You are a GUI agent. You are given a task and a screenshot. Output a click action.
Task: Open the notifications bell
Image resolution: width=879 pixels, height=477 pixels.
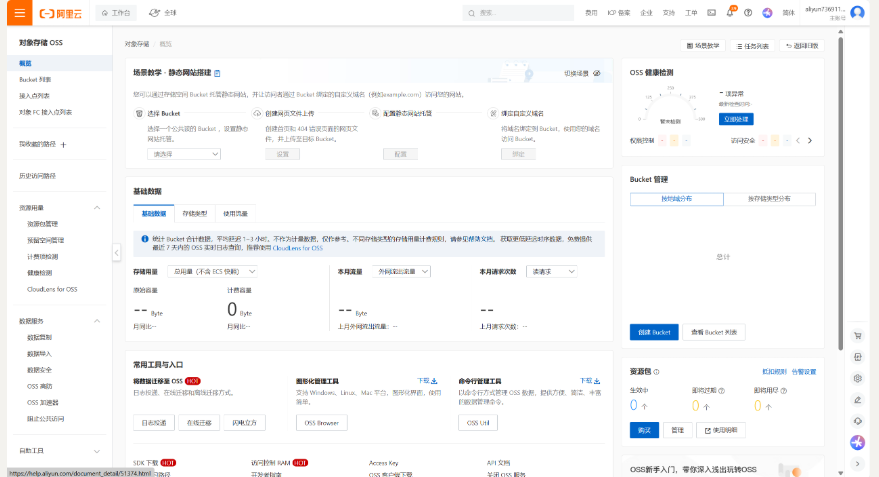730,12
